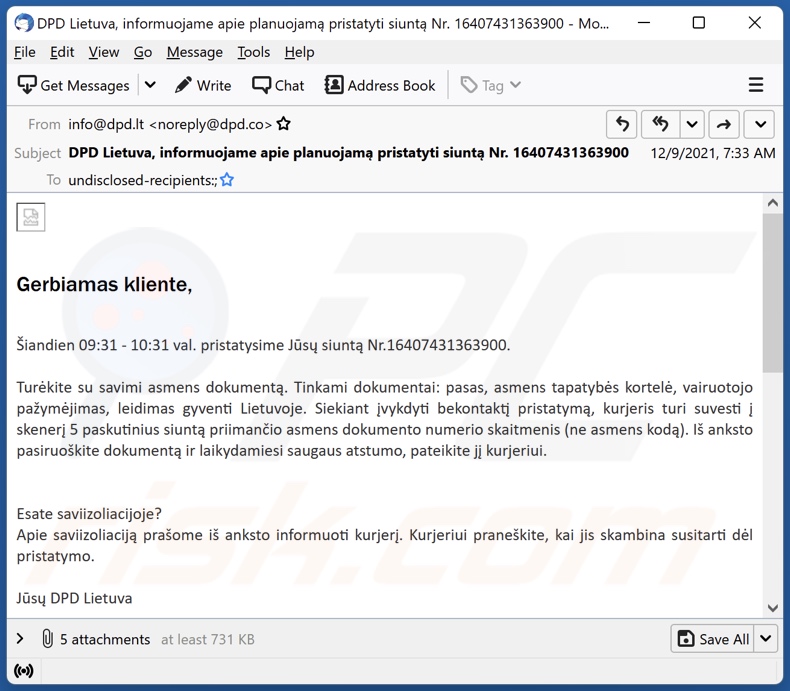Click the paperclip attachments icon

click(47, 639)
